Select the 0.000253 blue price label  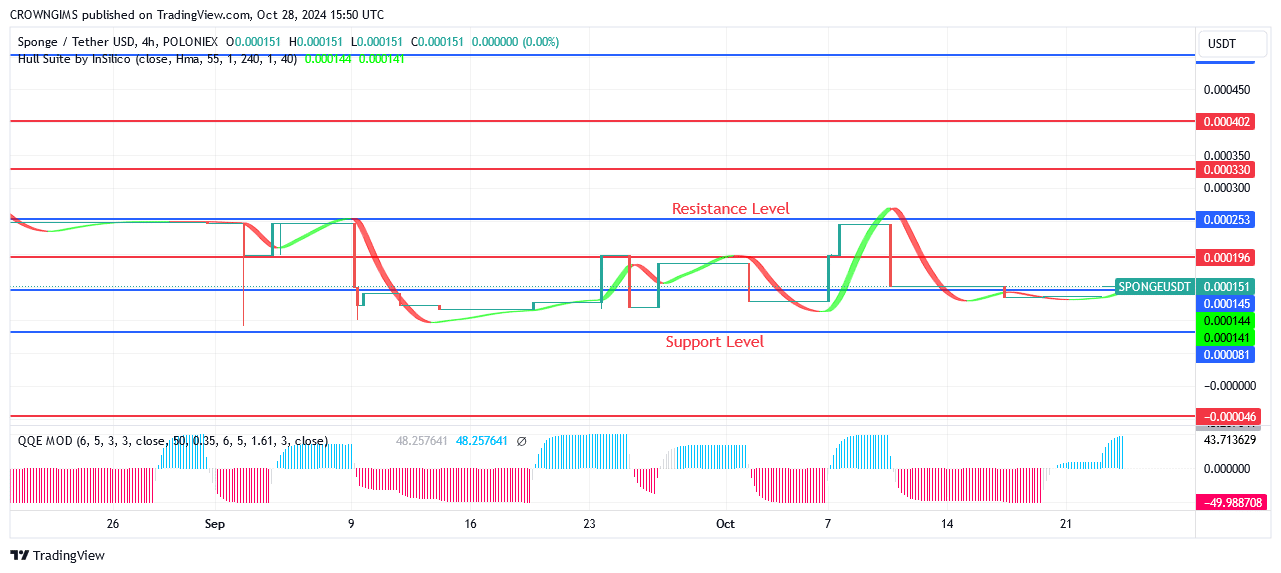coord(1227,220)
